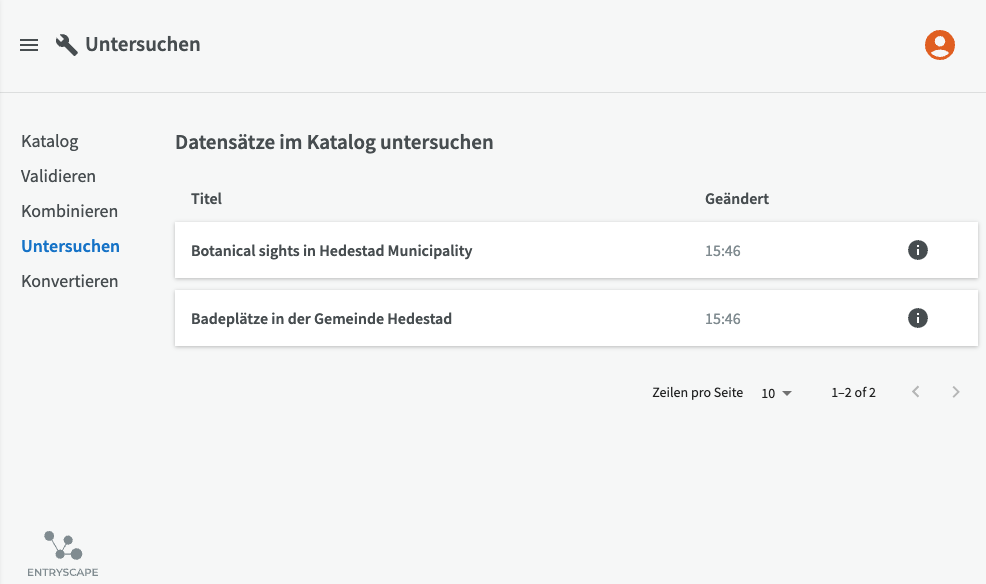Click the EntryScape logo
Screen dimensions: 986x584
tap(63, 554)
